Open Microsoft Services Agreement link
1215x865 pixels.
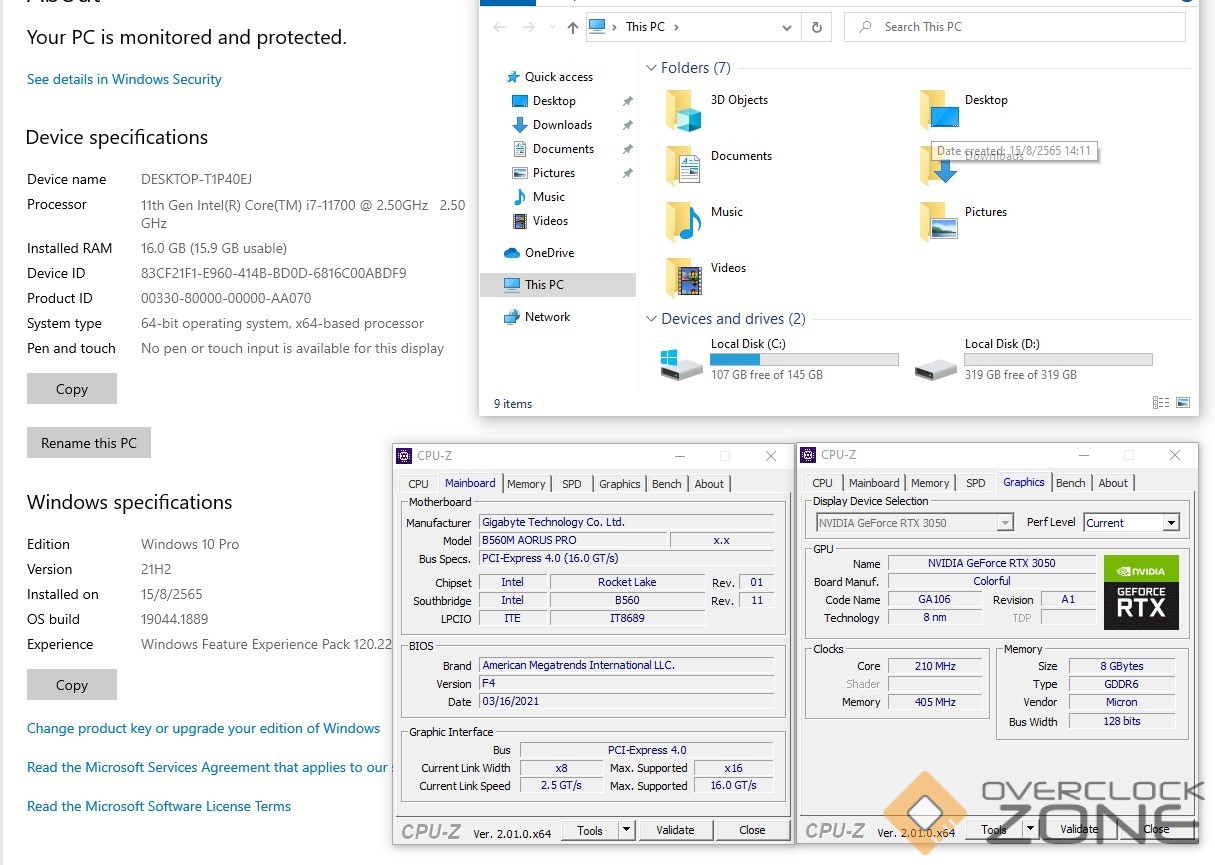point(207,767)
